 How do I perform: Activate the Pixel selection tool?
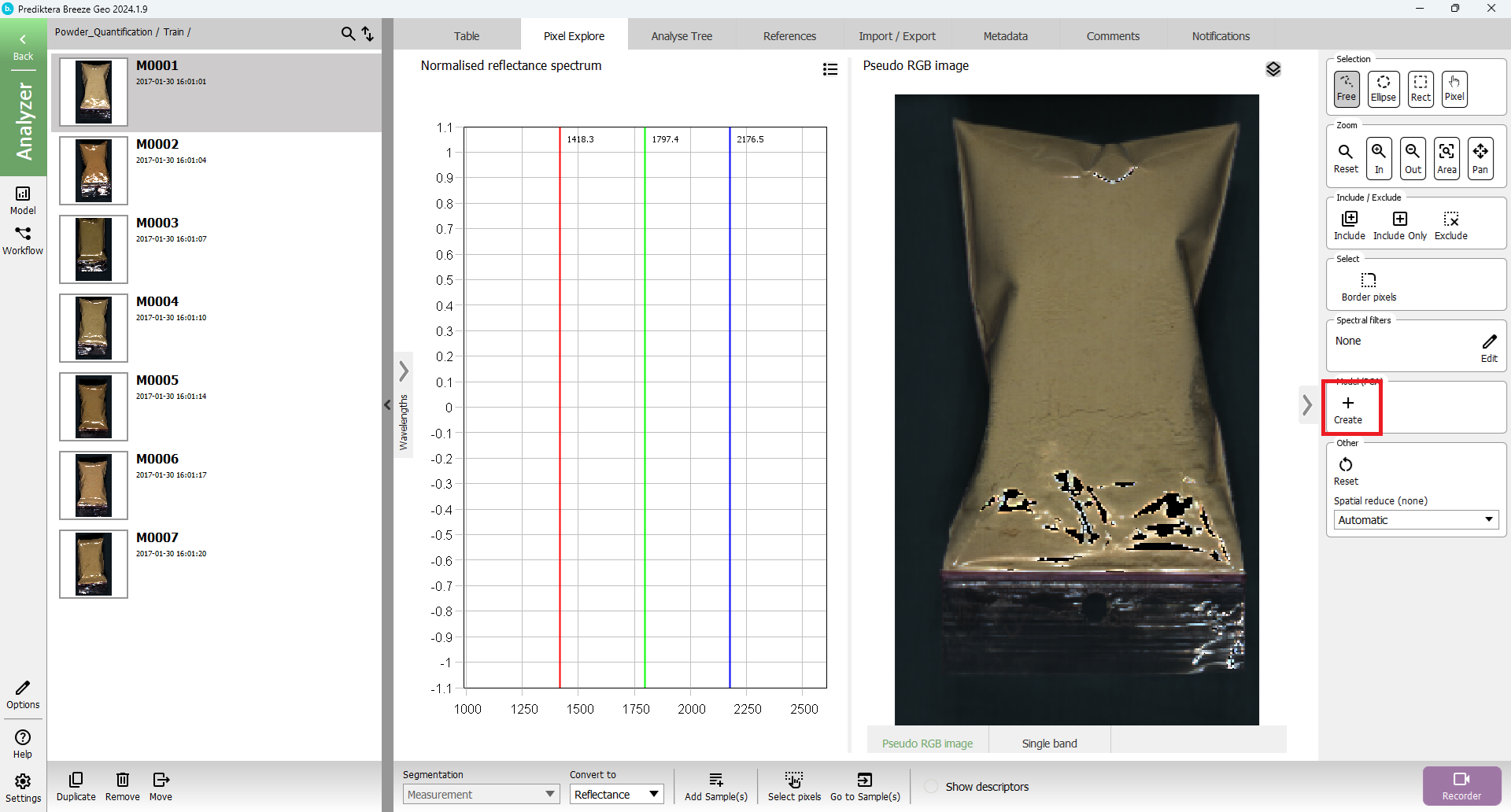coord(1454,88)
